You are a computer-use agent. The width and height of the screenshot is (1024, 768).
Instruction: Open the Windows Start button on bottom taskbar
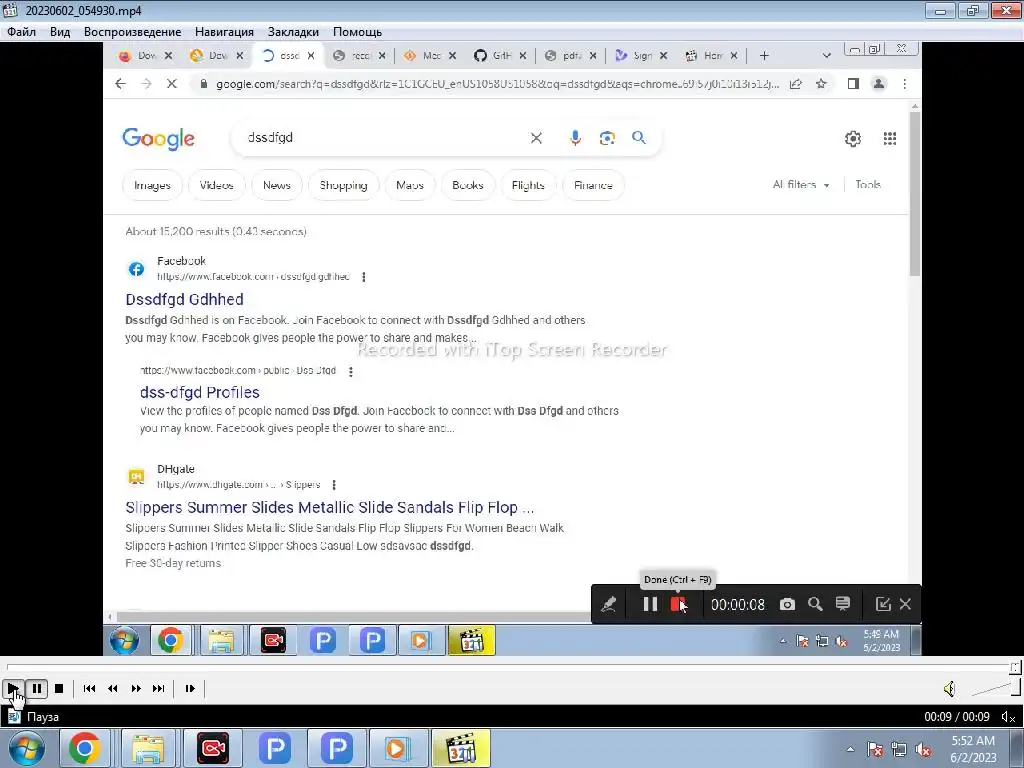pos(27,748)
